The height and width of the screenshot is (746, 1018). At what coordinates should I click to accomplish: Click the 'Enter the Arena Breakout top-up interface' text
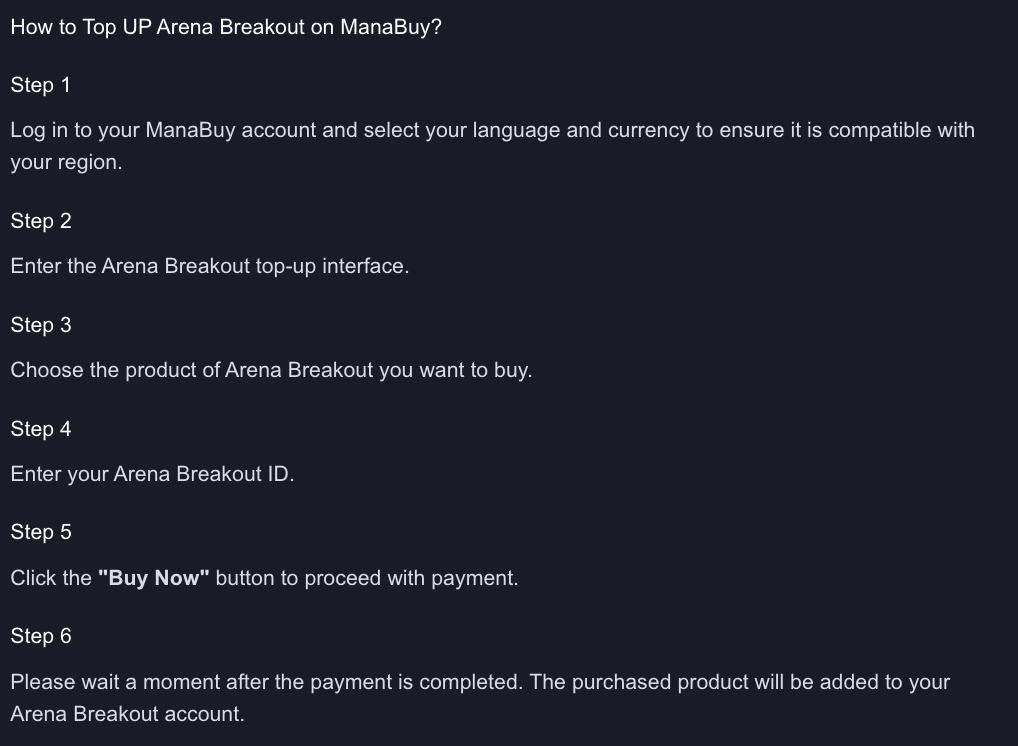(210, 266)
